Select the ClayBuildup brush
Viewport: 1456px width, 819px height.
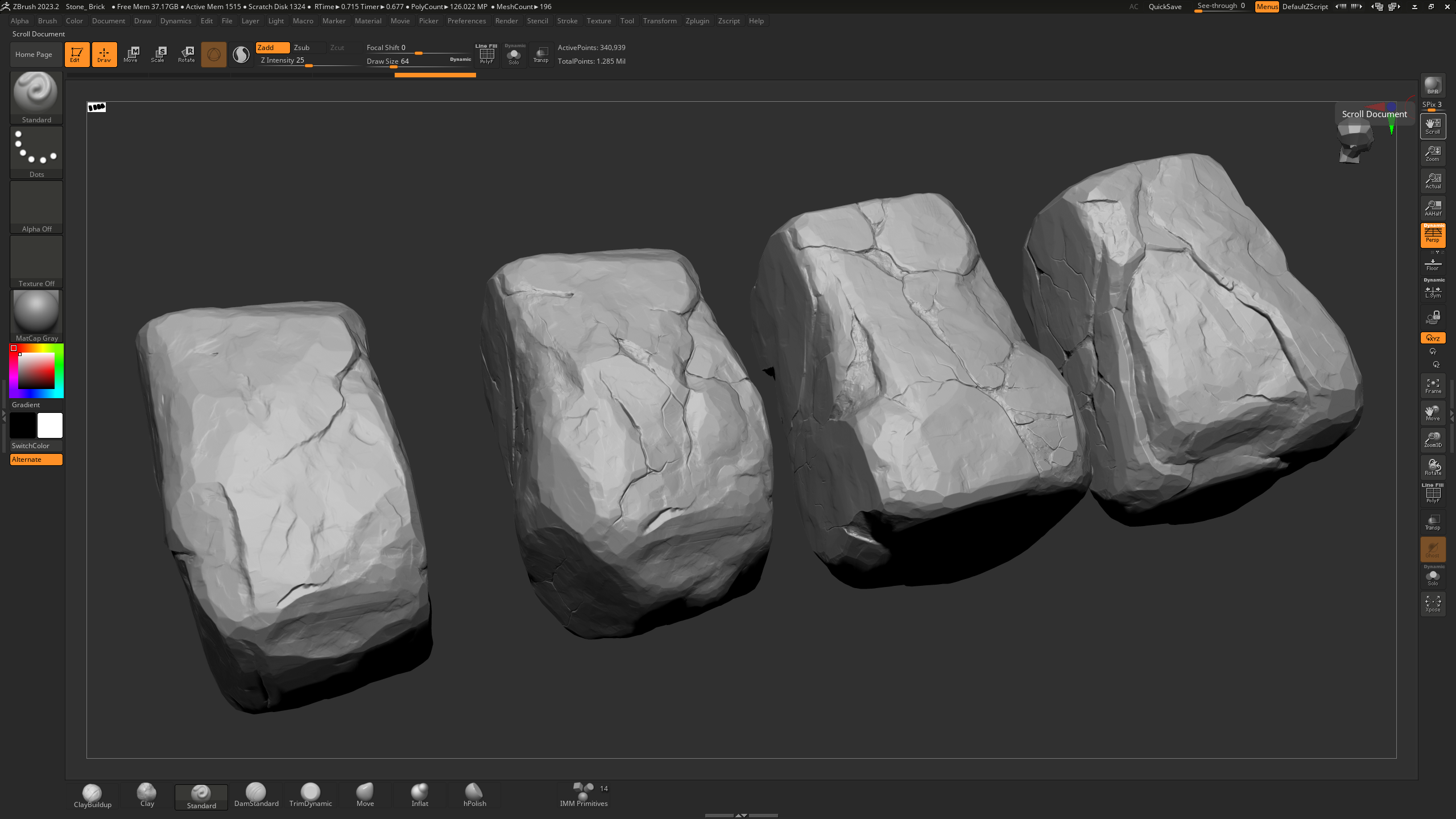[x=92, y=795]
